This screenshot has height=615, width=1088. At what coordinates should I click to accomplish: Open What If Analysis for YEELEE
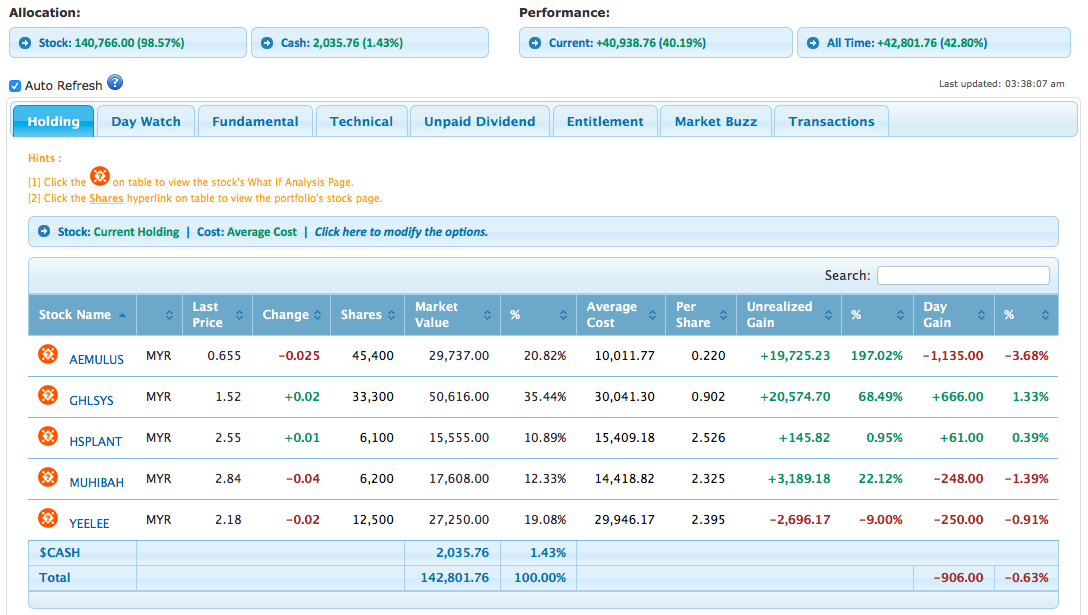coord(48,518)
